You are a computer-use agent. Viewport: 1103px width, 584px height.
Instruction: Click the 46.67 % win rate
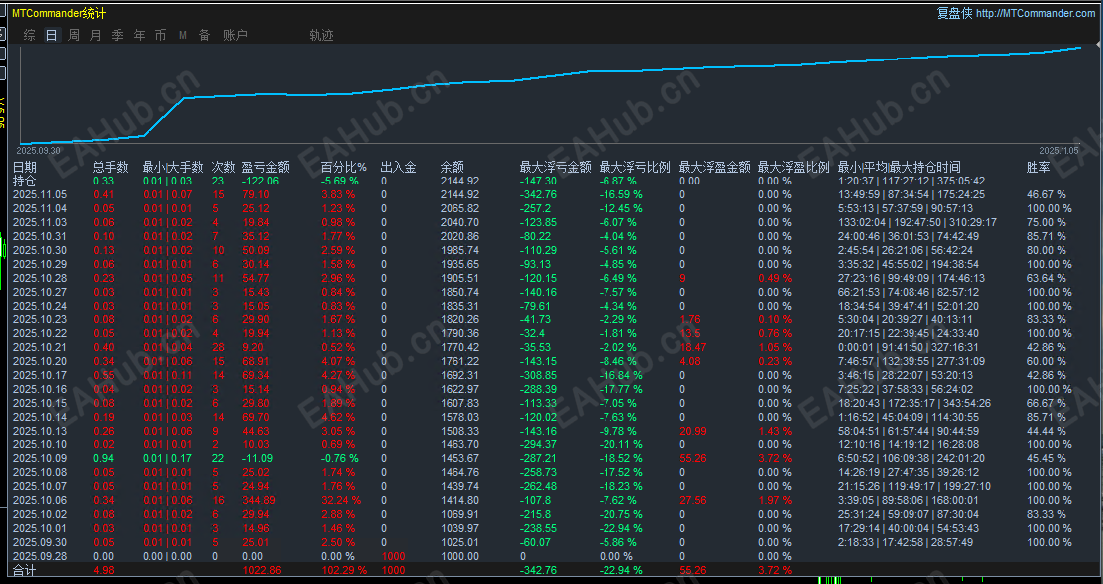(x=1046, y=194)
